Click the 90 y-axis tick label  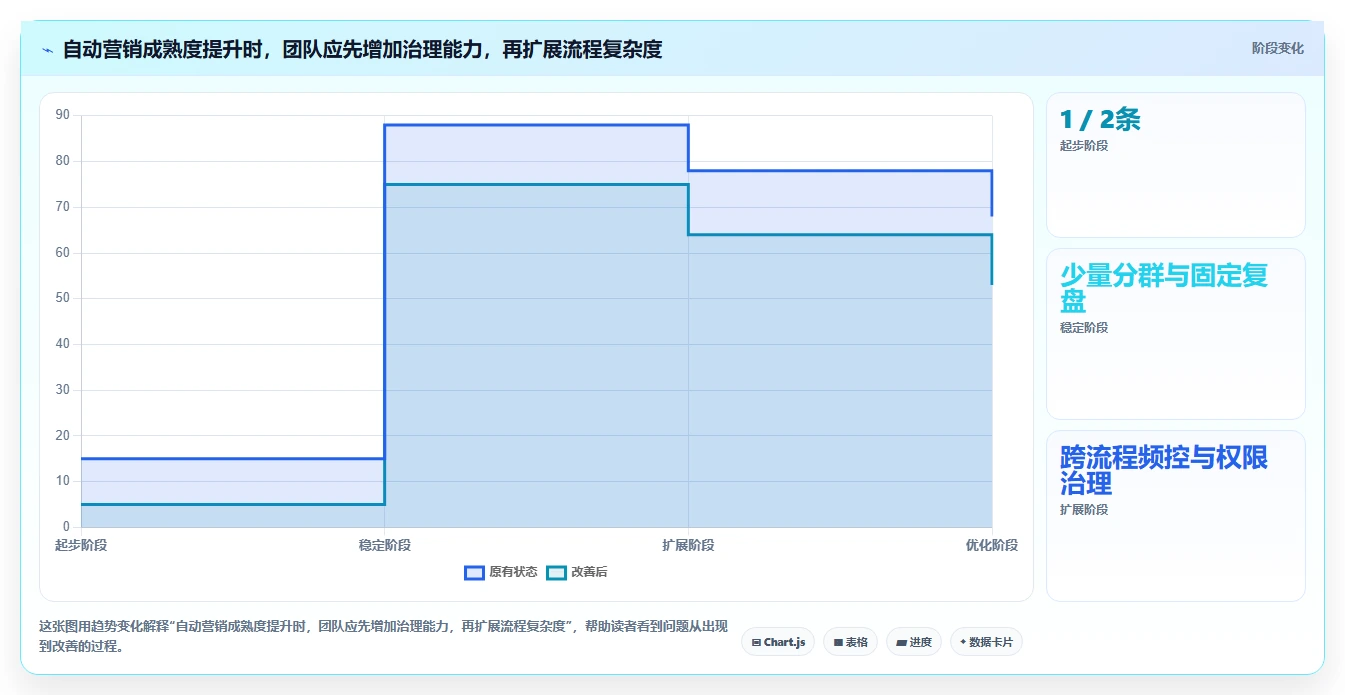click(x=63, y=115)
